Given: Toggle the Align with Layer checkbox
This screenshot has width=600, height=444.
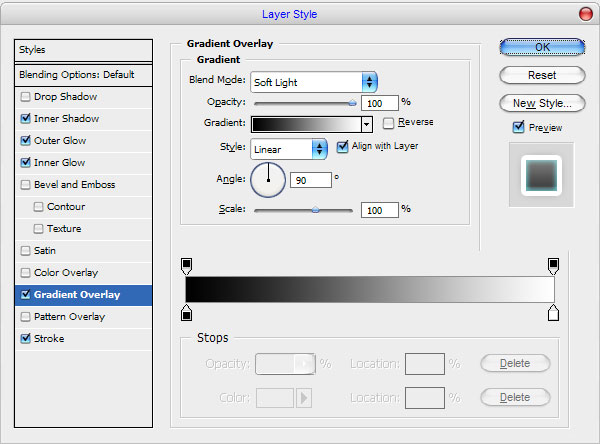Looking at the screenshot, I should [x=342, y=147].
